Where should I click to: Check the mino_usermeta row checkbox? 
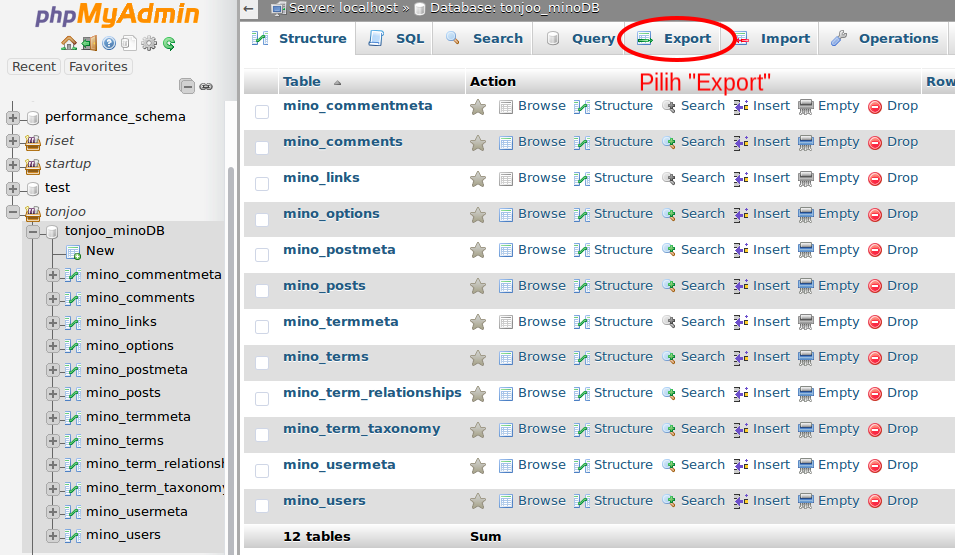point(262,470)
